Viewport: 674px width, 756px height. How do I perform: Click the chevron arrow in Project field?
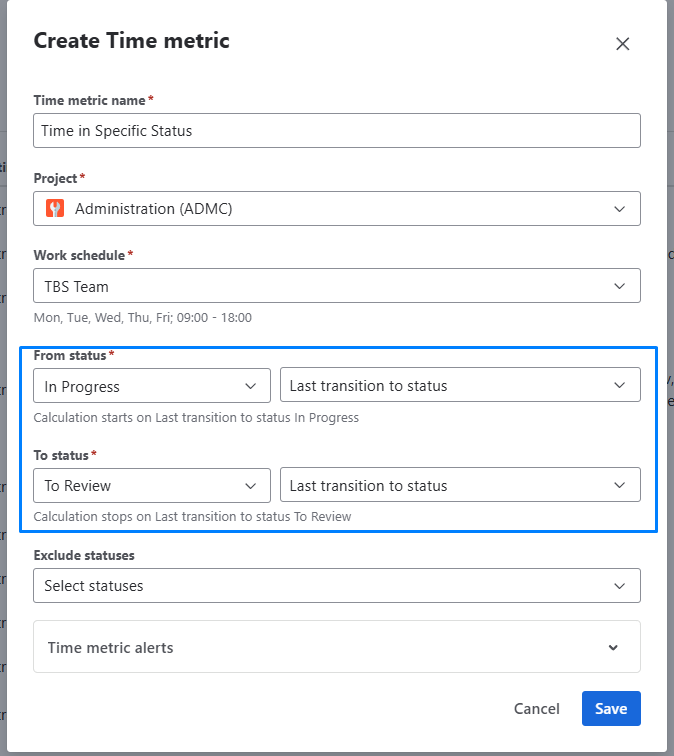click(x=619, y=209)
